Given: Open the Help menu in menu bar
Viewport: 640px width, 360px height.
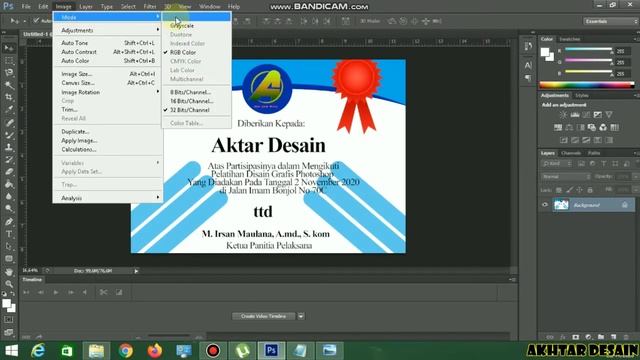Looking at the screenshot, I should click(x=233, y=7).
